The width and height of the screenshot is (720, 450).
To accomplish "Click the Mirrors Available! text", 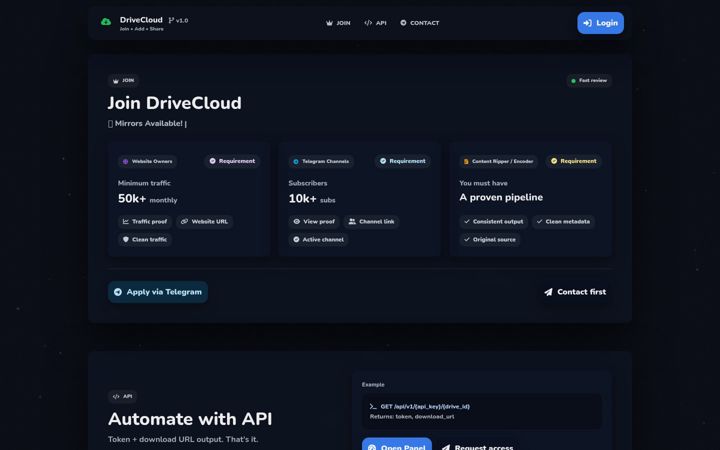I will point(148,123).
